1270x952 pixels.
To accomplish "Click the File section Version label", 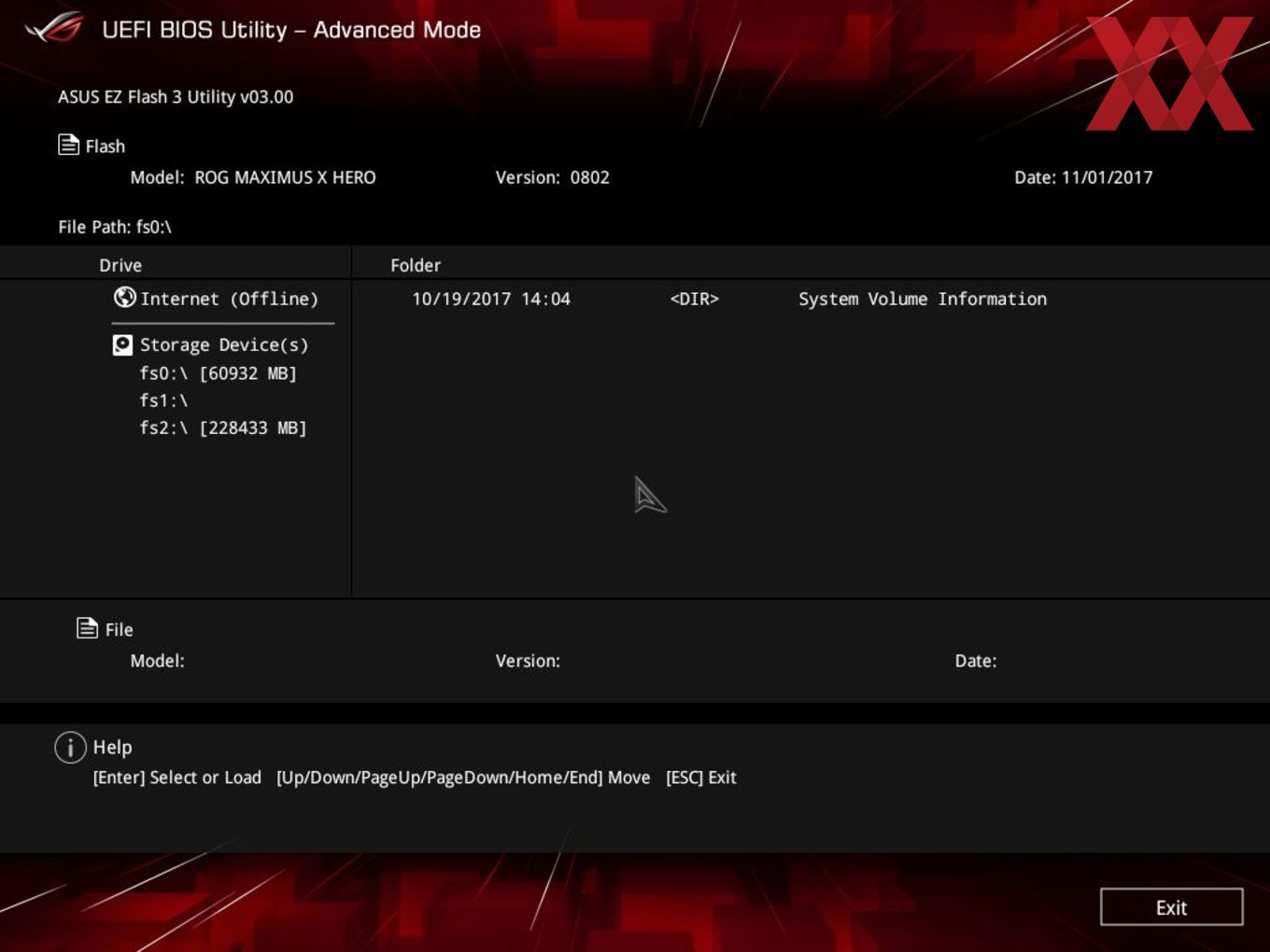I will (528, 661).
